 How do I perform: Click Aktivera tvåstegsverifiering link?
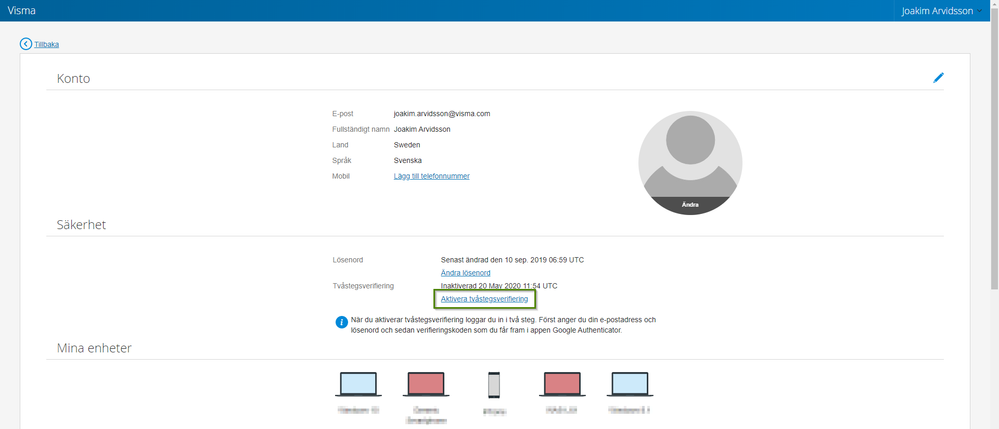pyautogui.click(x=484, y=299)
